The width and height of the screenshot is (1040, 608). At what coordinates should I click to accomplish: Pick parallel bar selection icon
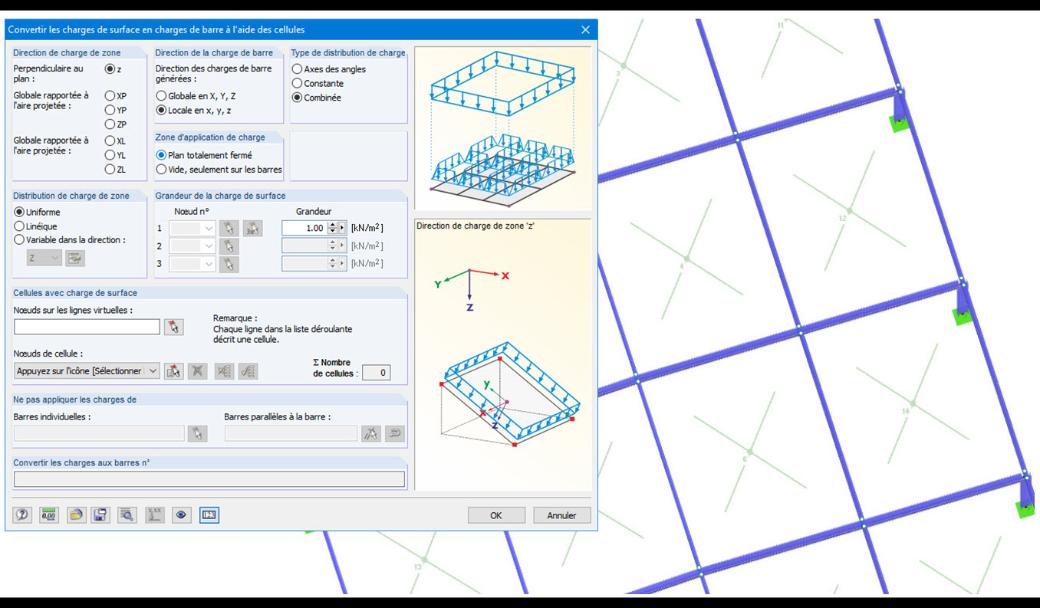(x=371, y=434)
